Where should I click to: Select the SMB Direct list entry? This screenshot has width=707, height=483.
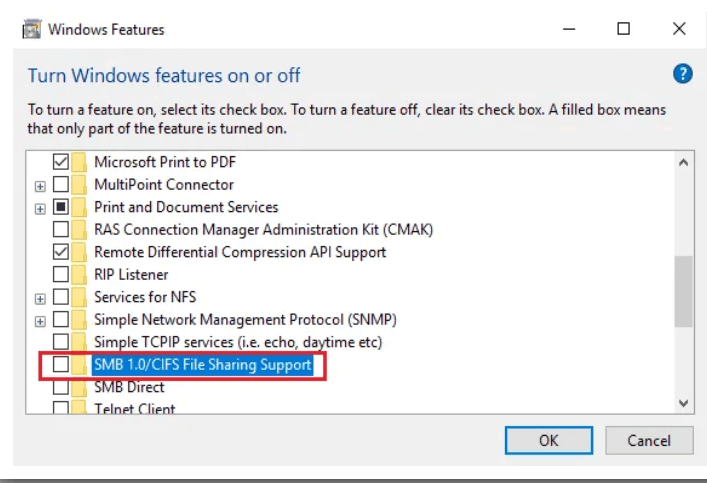[x=129, y=387]
